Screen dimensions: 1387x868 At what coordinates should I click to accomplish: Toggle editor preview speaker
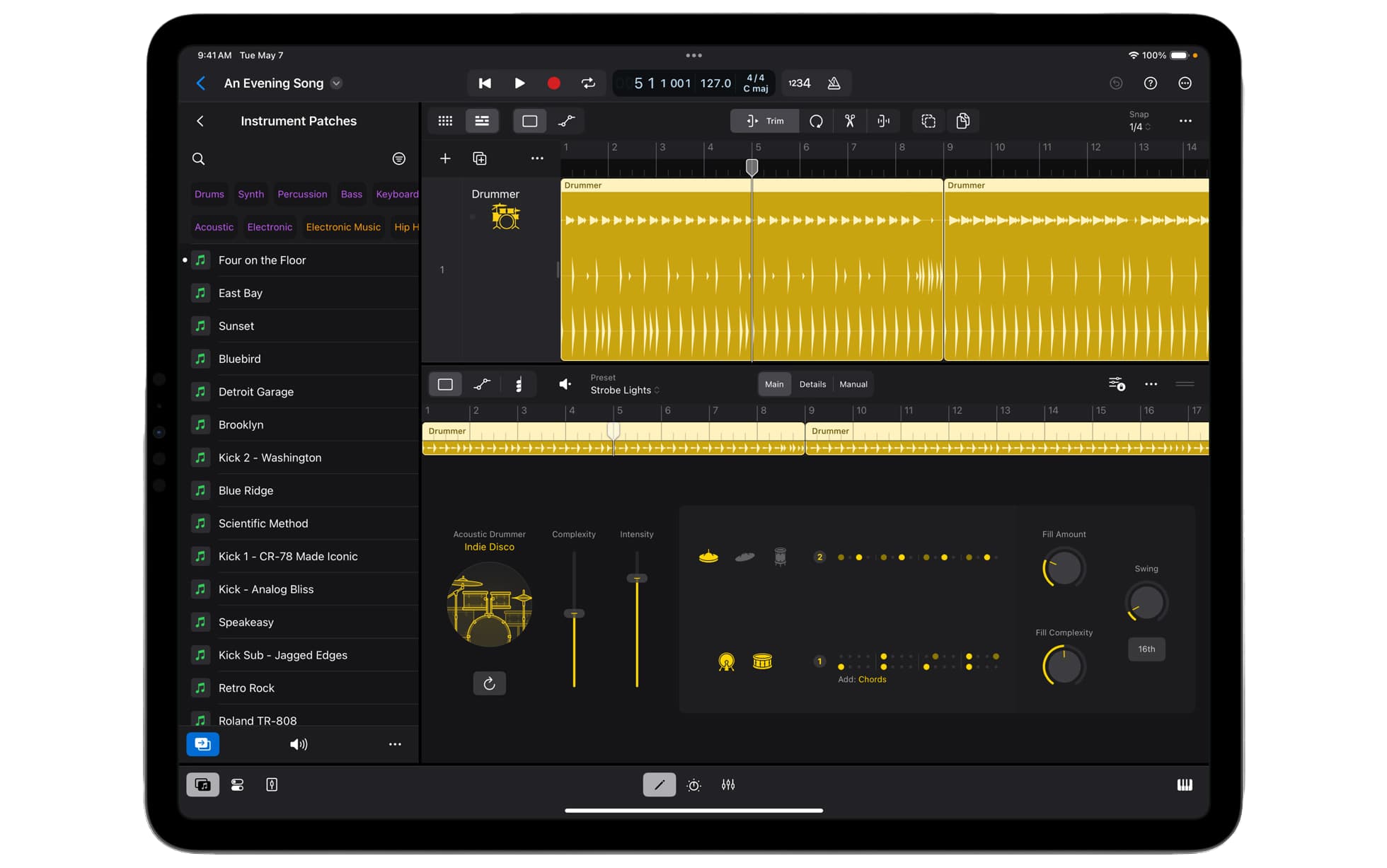point(565,384)
